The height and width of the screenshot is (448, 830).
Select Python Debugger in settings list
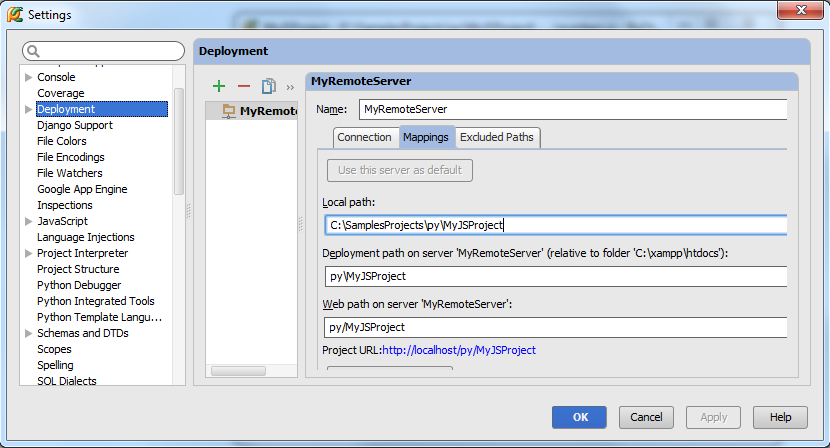79,285
